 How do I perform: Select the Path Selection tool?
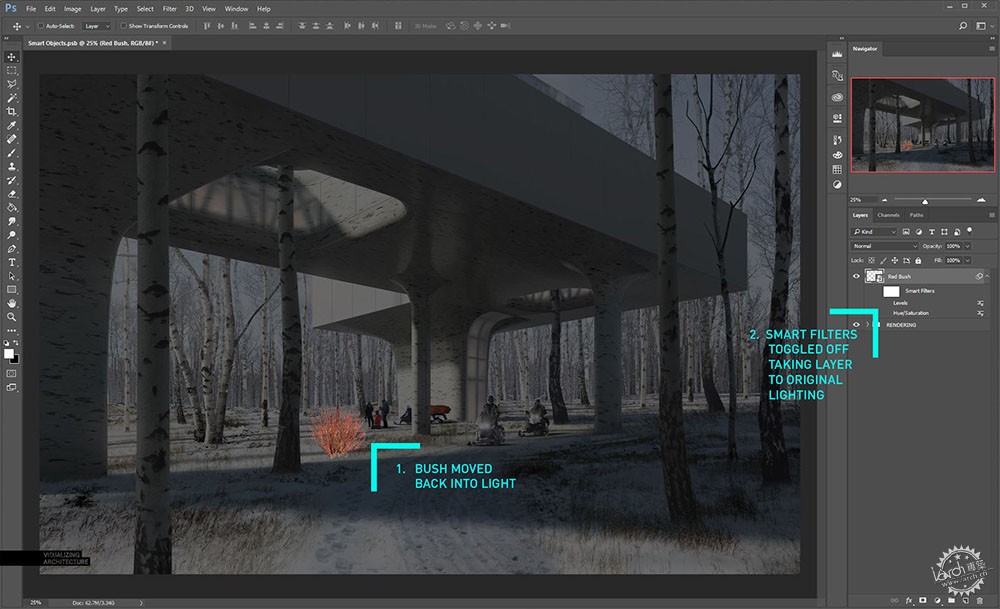pyautogui.click(x=11, y=276)
